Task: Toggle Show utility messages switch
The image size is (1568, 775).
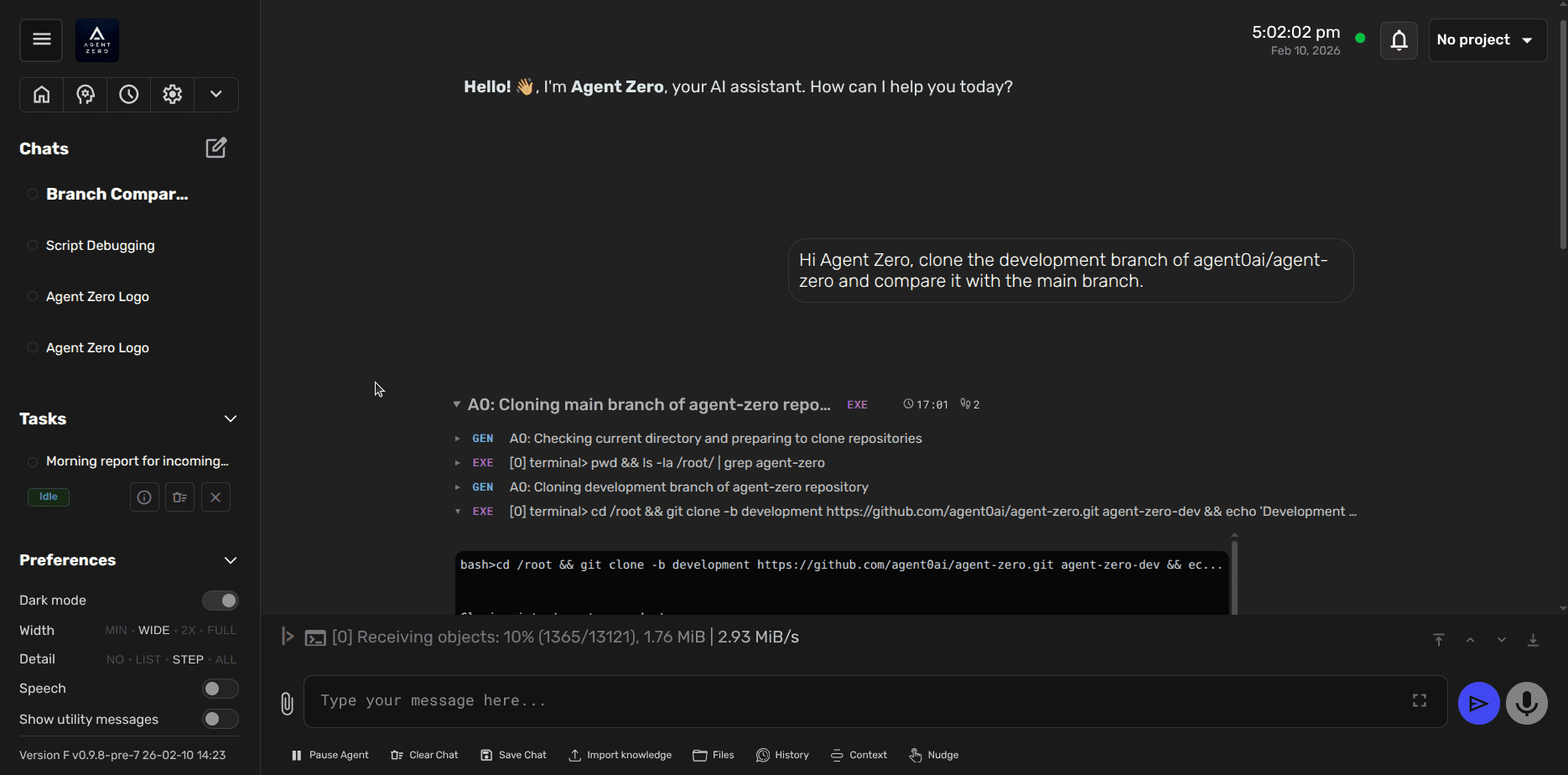Action: pos(221,719)
